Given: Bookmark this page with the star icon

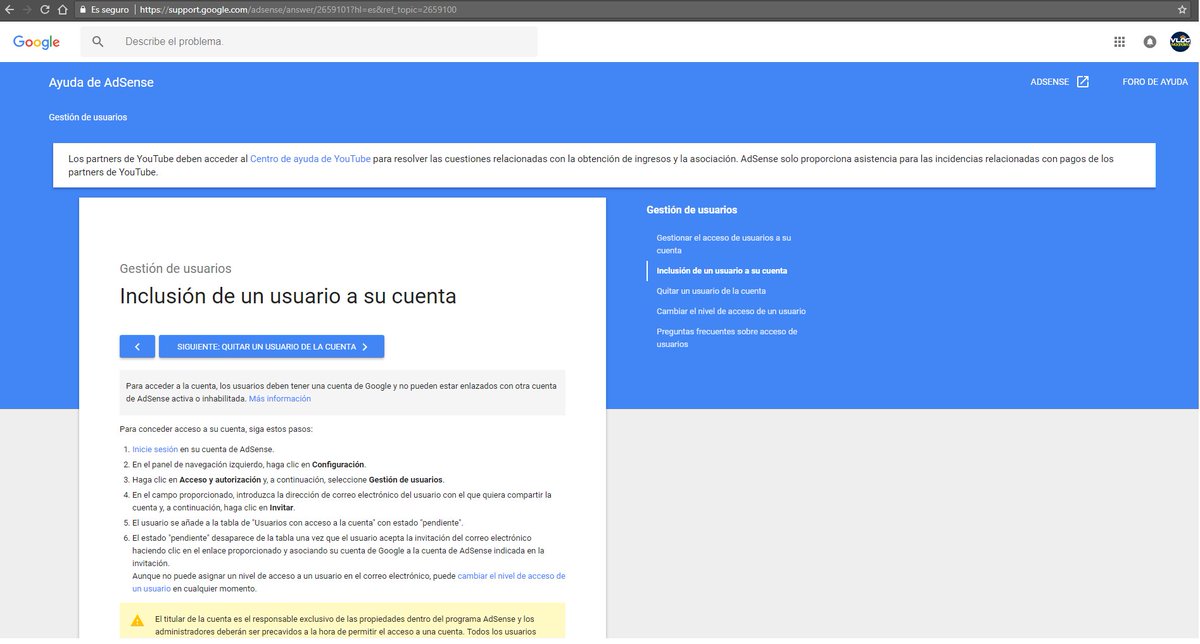Looking at the screenshot, I should [1183, 9].
